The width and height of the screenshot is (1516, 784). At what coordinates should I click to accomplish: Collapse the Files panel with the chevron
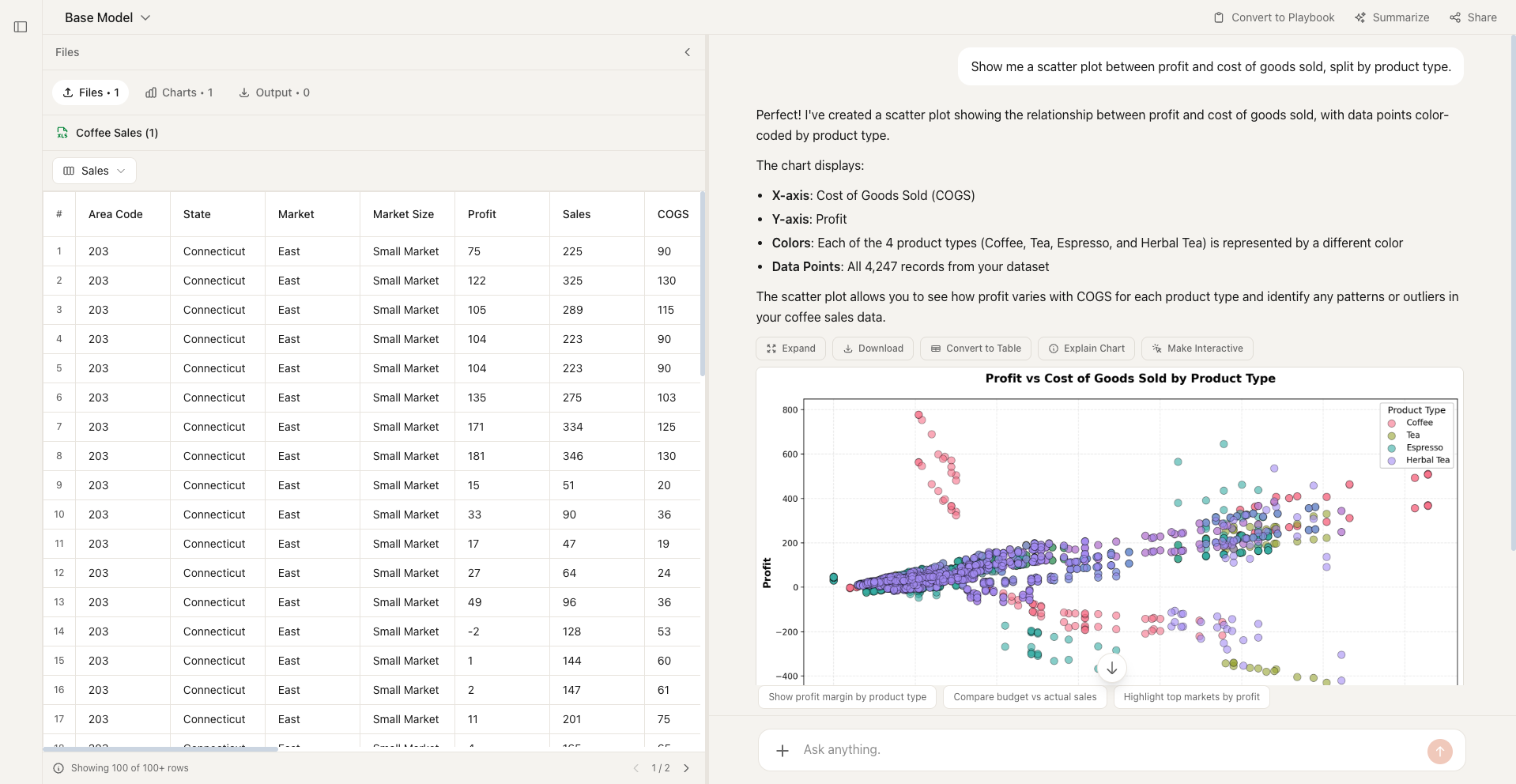[x=687, y=52]
